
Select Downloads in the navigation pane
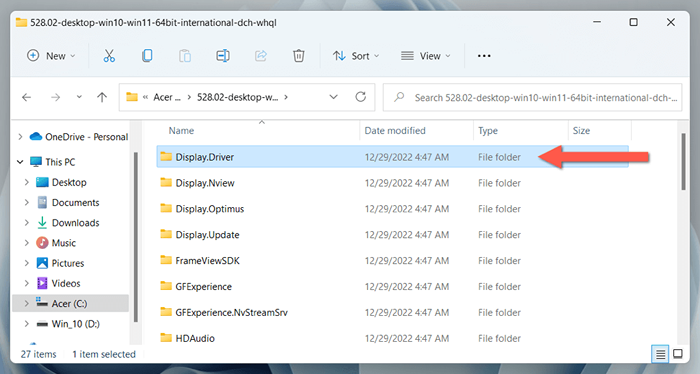coord(75,223)
